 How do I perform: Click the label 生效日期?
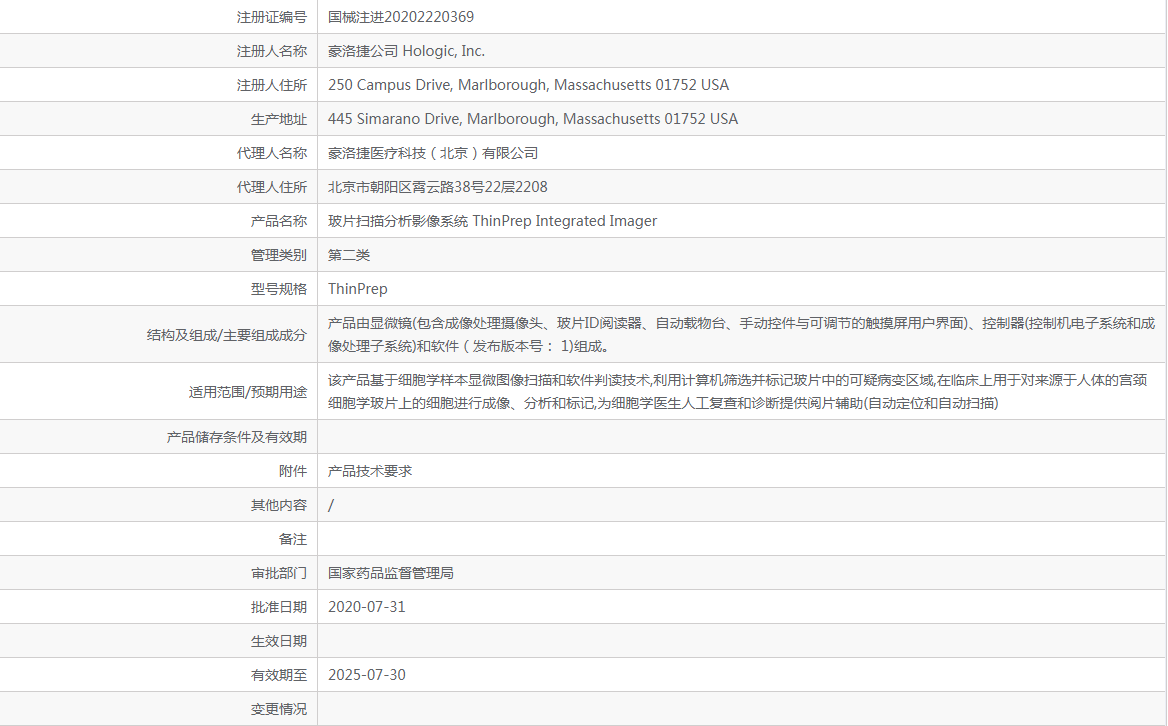click(279, 641)
